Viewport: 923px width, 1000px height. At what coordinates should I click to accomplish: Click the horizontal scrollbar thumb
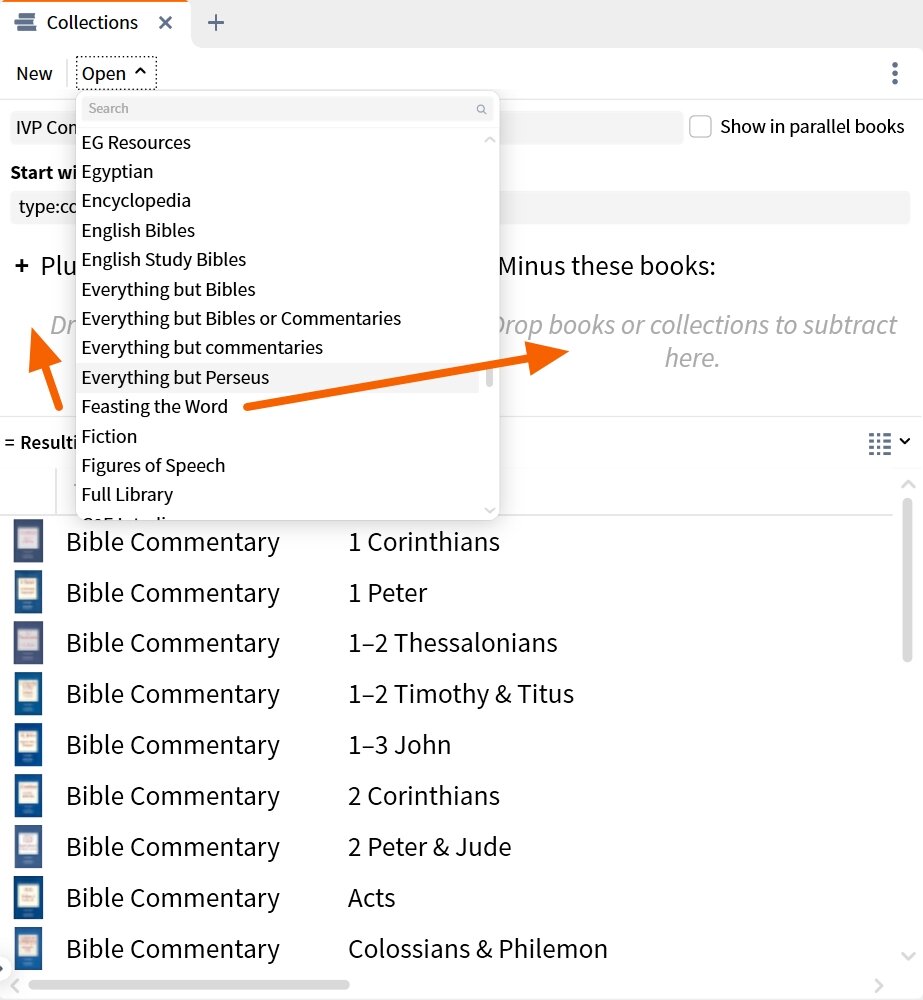(189, 985)
